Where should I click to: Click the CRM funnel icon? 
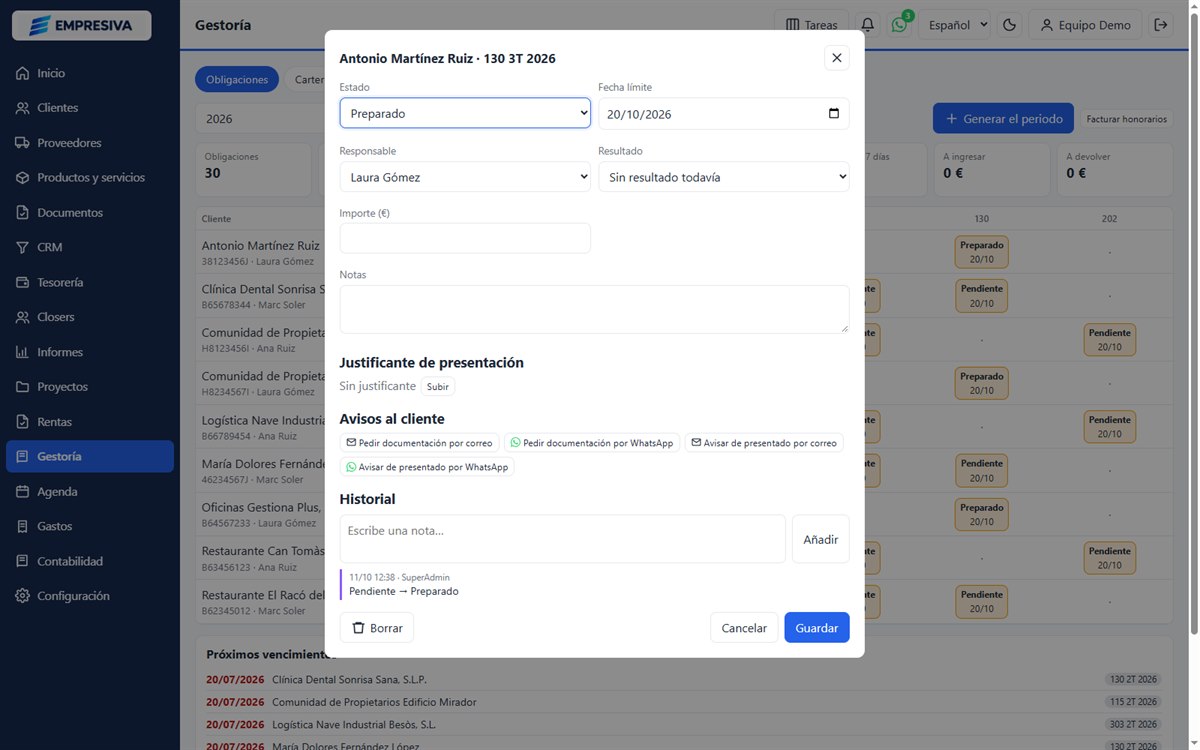pyautogui.click(x=22, y=247)
